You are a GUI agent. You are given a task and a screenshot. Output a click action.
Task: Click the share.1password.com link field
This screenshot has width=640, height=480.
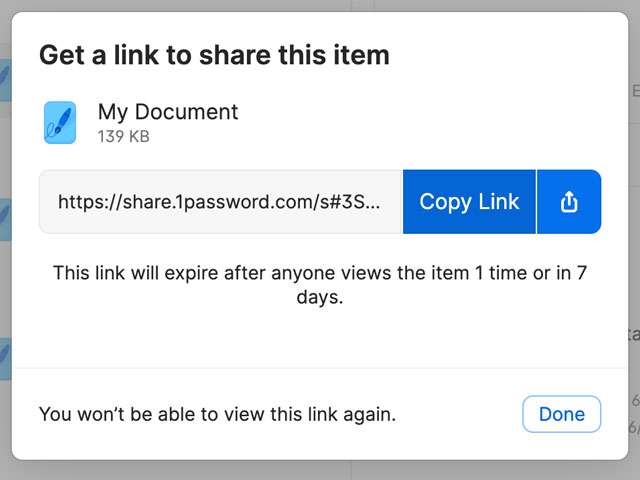[x=220, y=202]
